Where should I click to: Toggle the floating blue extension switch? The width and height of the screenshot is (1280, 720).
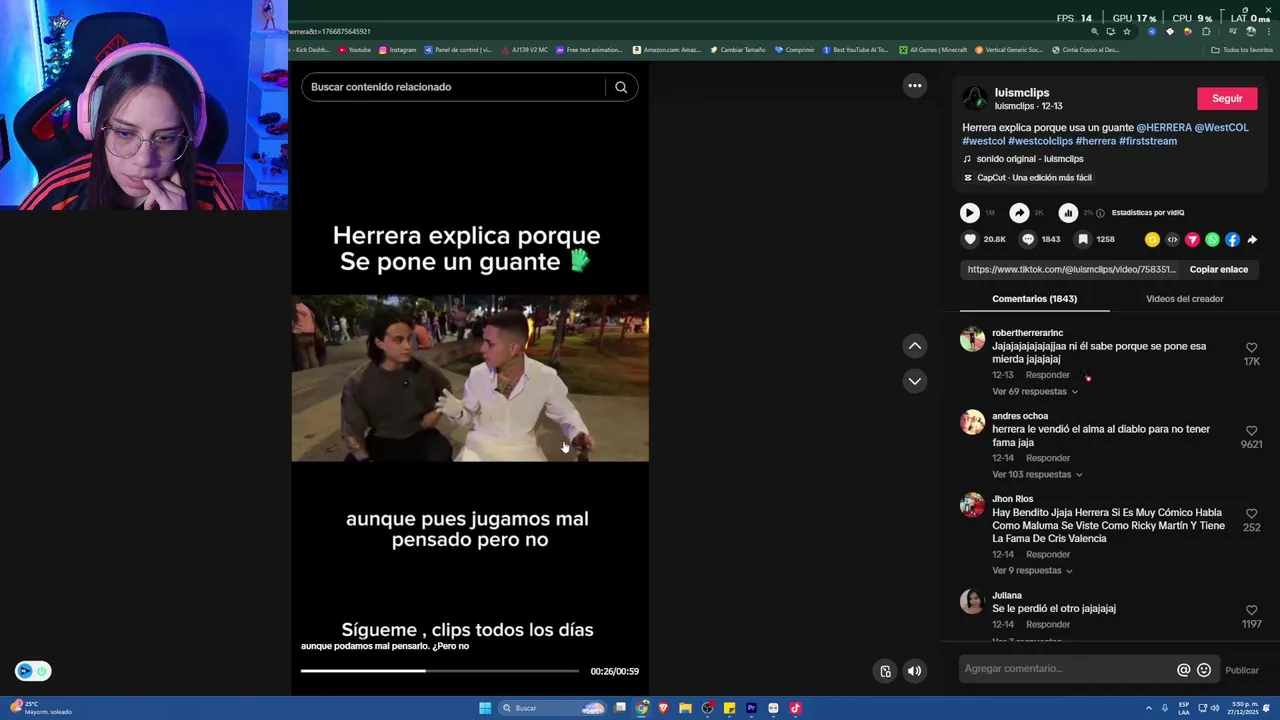[33, 671]
